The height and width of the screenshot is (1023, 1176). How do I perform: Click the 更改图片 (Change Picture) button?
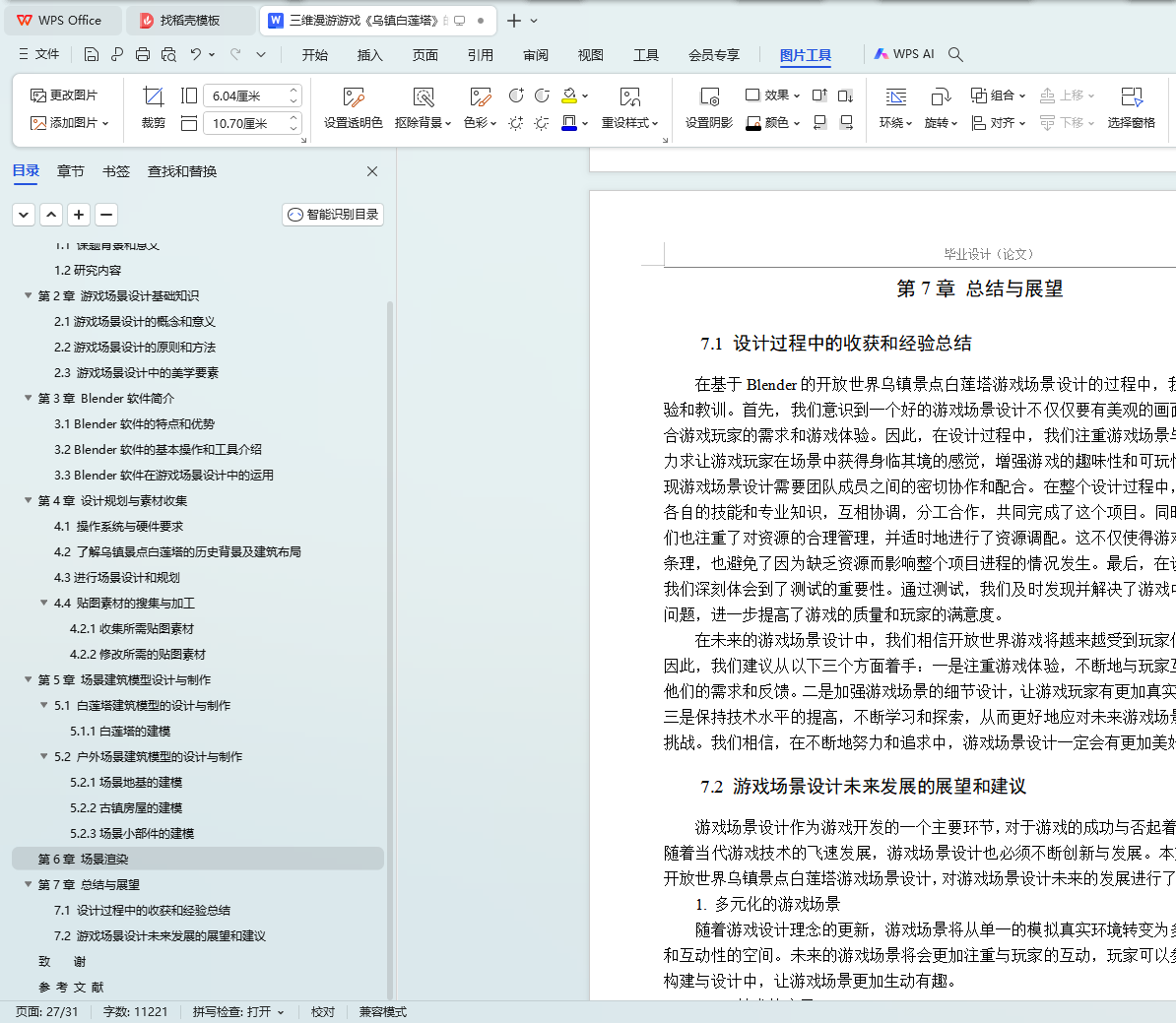pyautogui.click(x=64, y=96)
